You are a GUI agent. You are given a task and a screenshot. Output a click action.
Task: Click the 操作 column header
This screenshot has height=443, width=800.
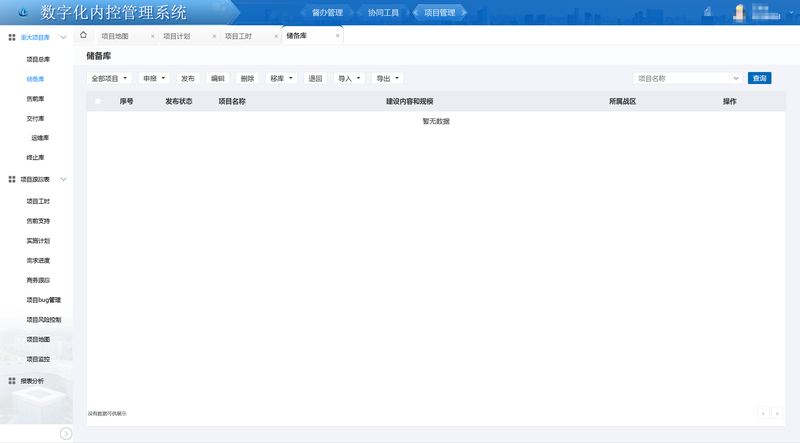point(730,101)
